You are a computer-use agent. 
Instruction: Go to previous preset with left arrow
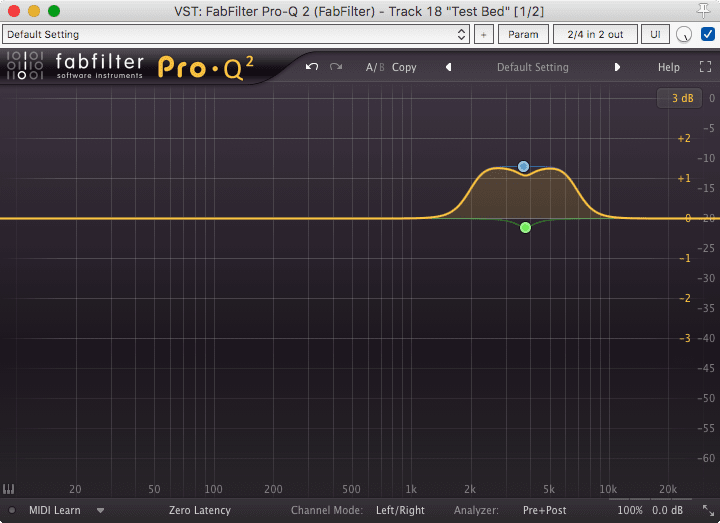coord(448,67)
